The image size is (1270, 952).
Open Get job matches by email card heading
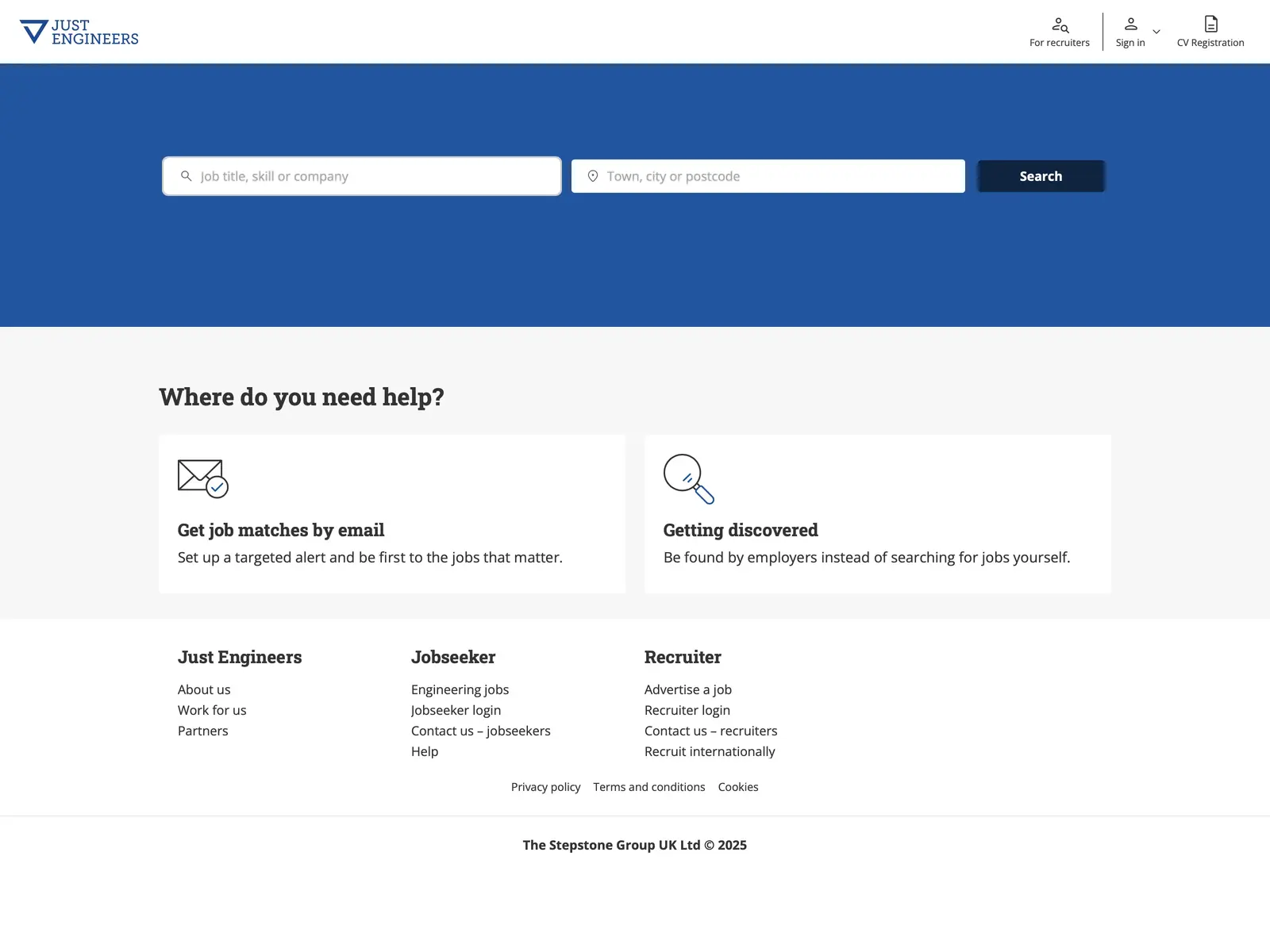tap(281, 530)
